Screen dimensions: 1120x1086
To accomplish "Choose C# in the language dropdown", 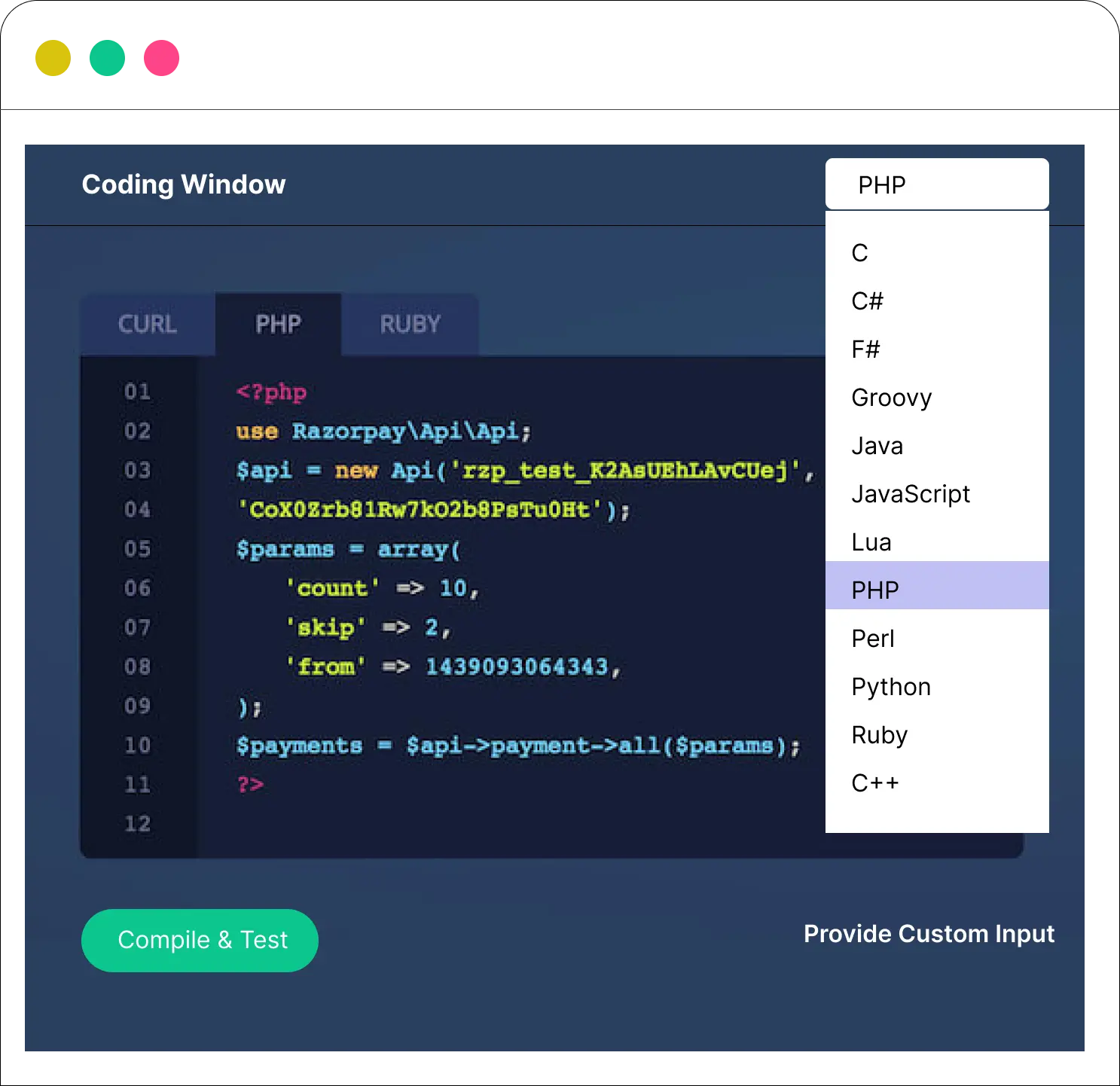I will tap(867, 301).
